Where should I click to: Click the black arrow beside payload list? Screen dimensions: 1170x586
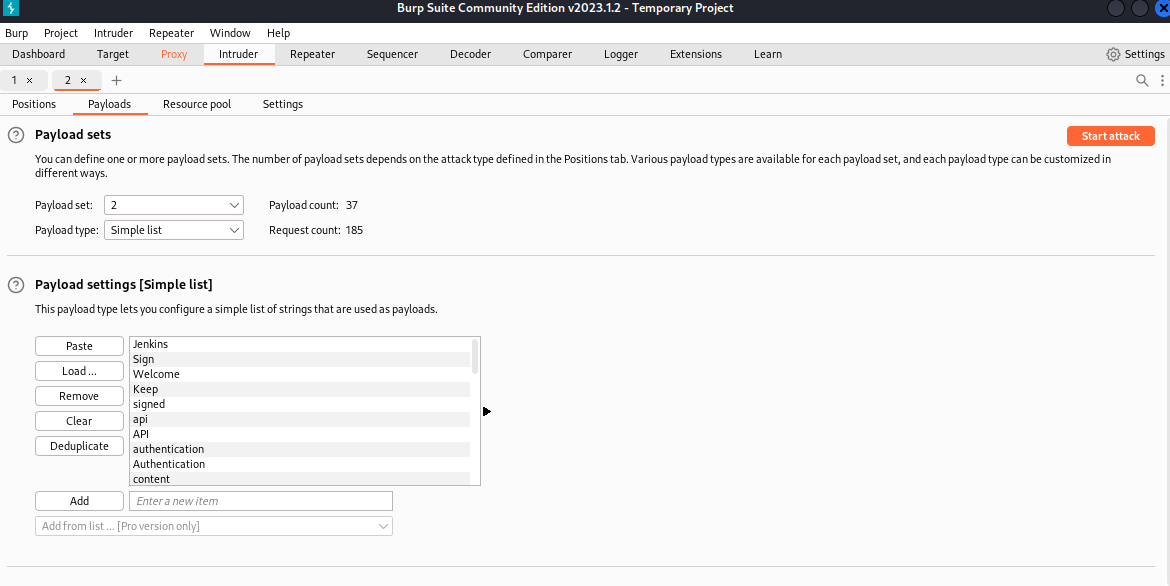[487, 411]
